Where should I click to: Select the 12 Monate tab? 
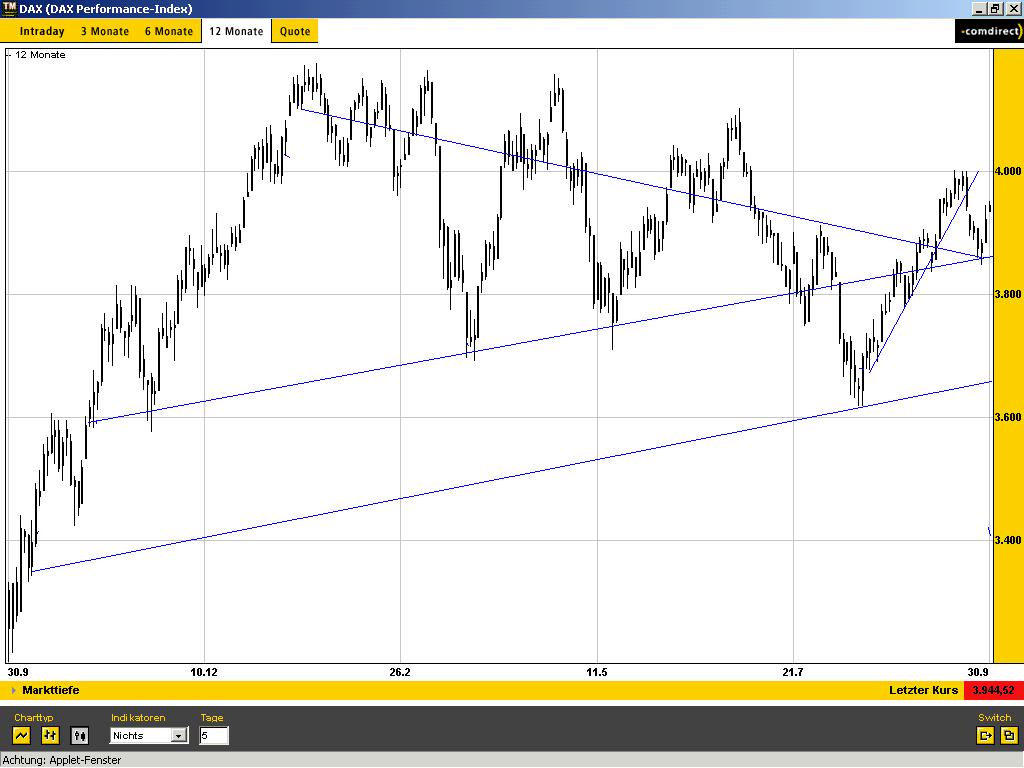tap(236, 31)
